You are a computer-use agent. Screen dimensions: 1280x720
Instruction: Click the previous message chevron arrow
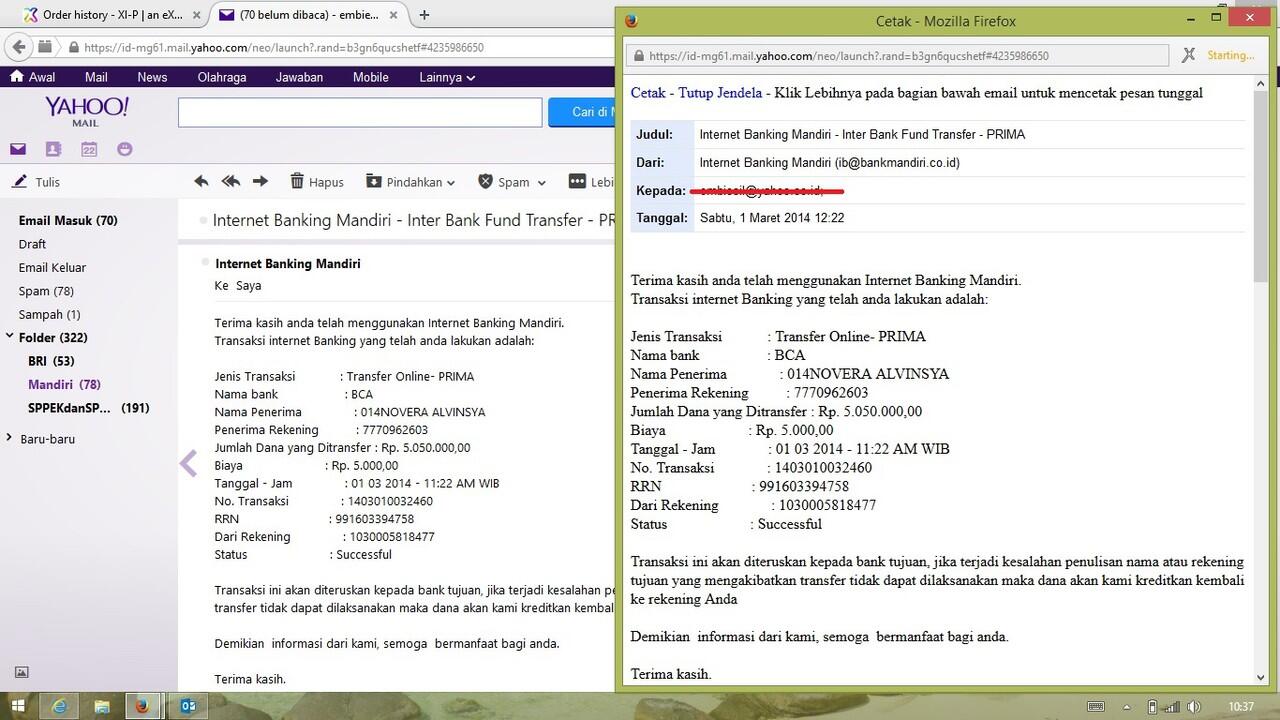tap(188, 464)
